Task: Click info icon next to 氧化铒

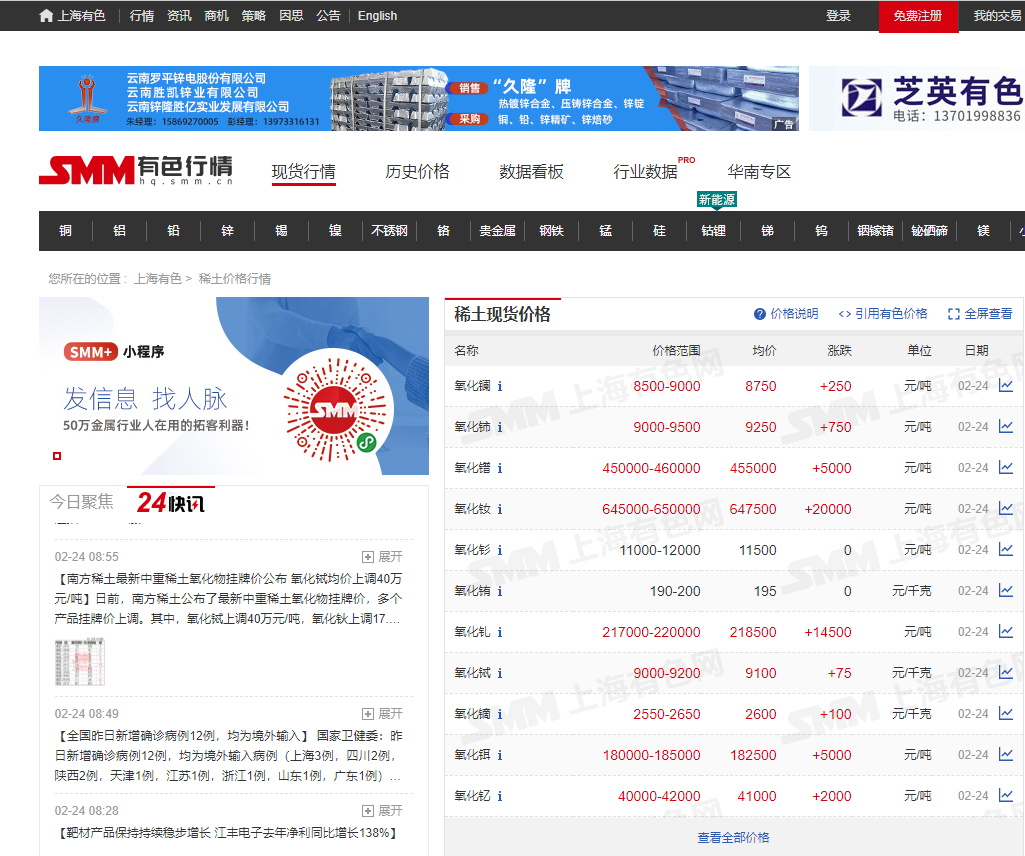Action: (x=500, y=755)
